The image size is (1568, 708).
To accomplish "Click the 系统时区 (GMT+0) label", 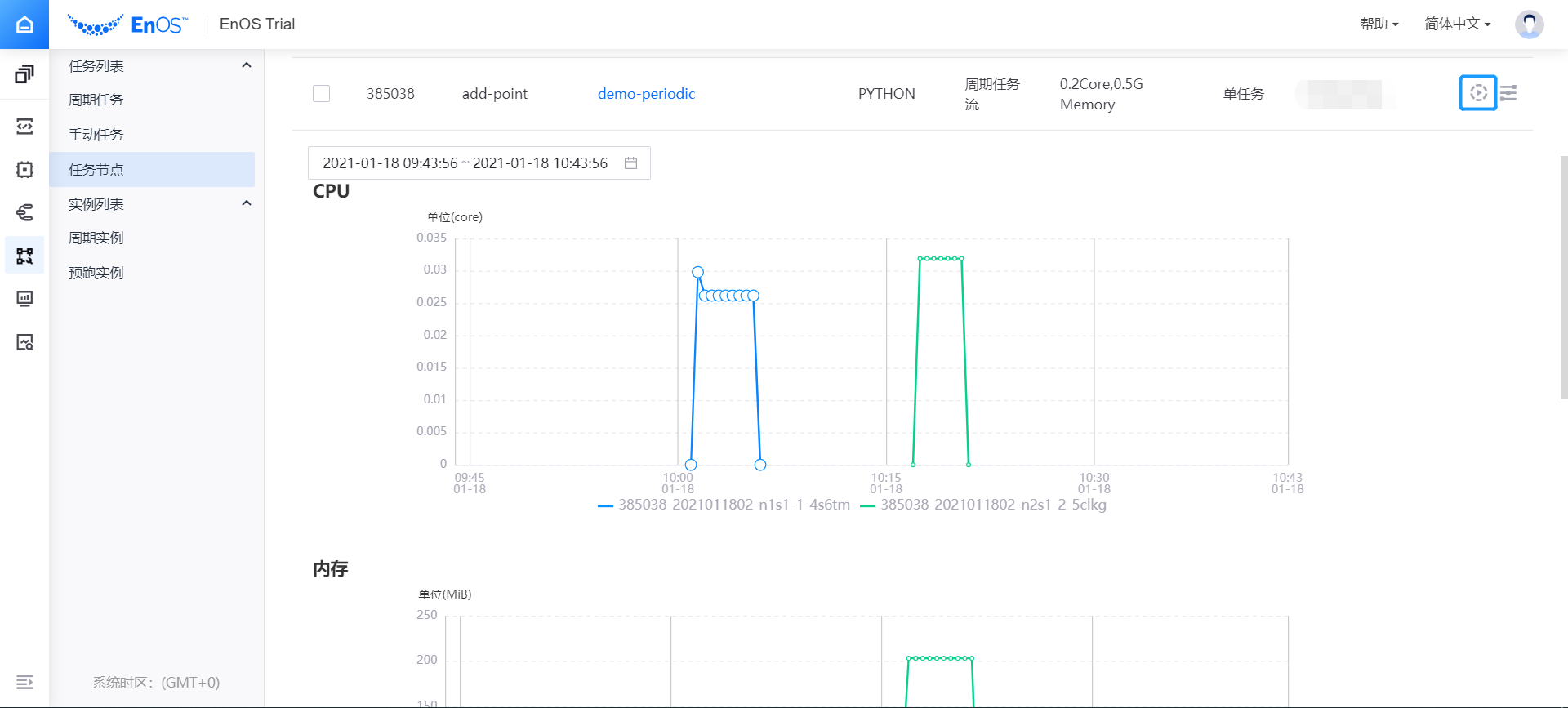I will point(156,682).
